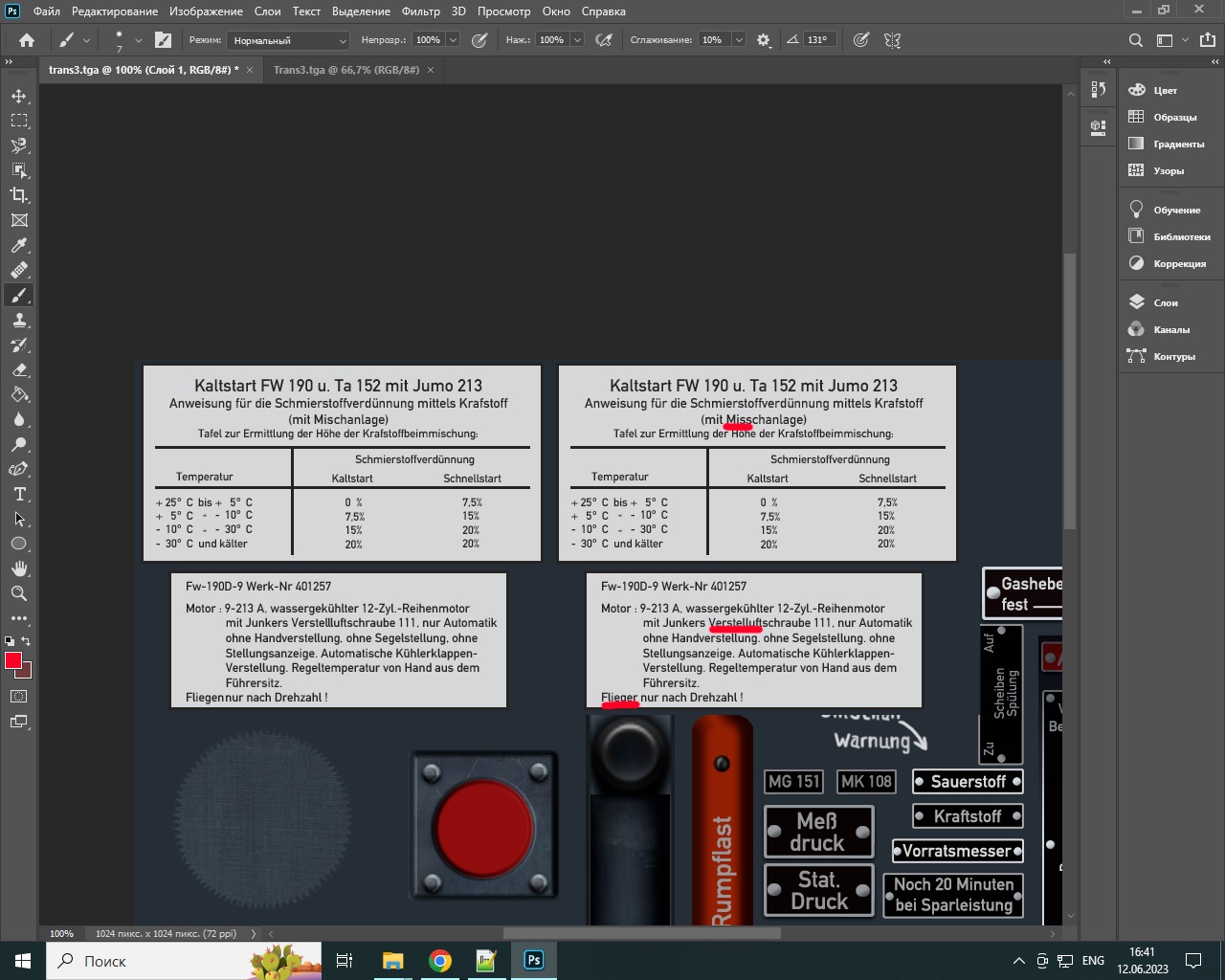This screenshot has width=1225, height=980.
Task: Select the Lasso tool
Action: 19,146
